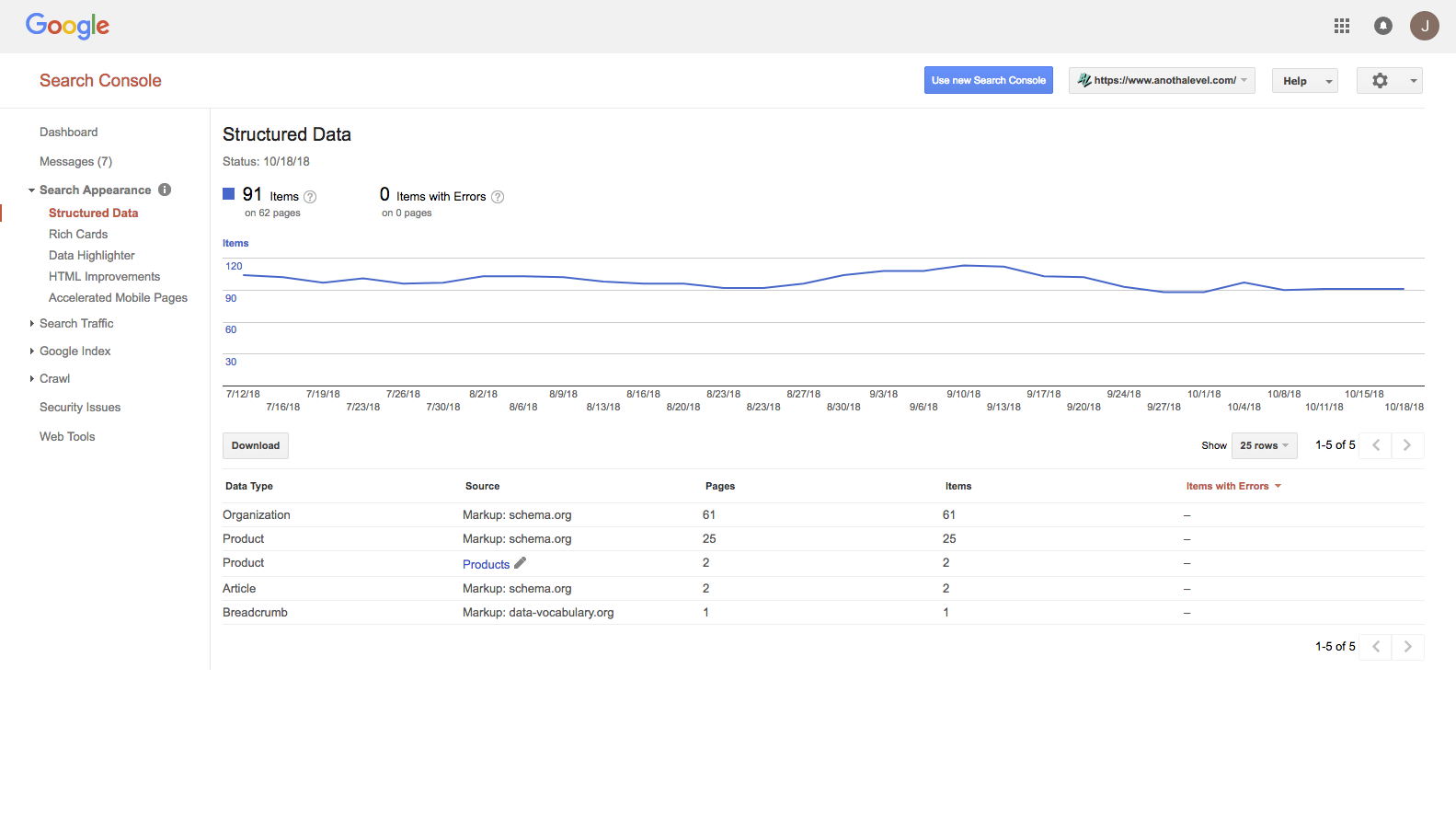Open Rich Cards in the sidebar
The image size is (1456, 818).
click(78, 235)
